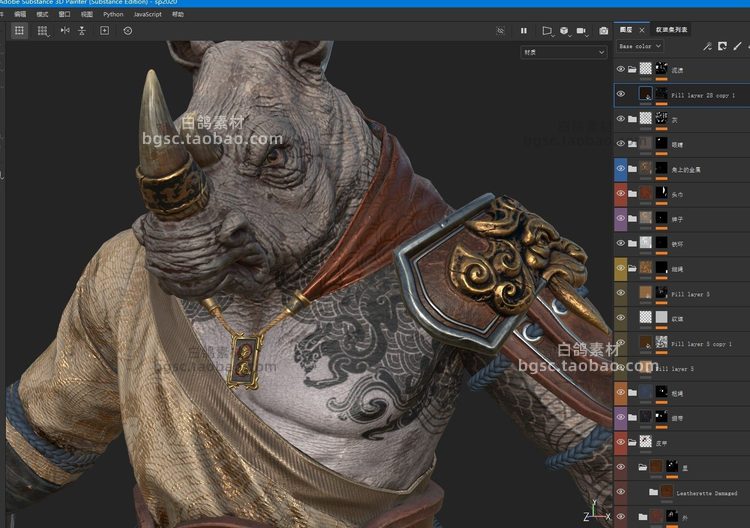This screenshot has width=750, height=528.
Task: Hide the 粗绳 layer group
Action: point(620,392)
